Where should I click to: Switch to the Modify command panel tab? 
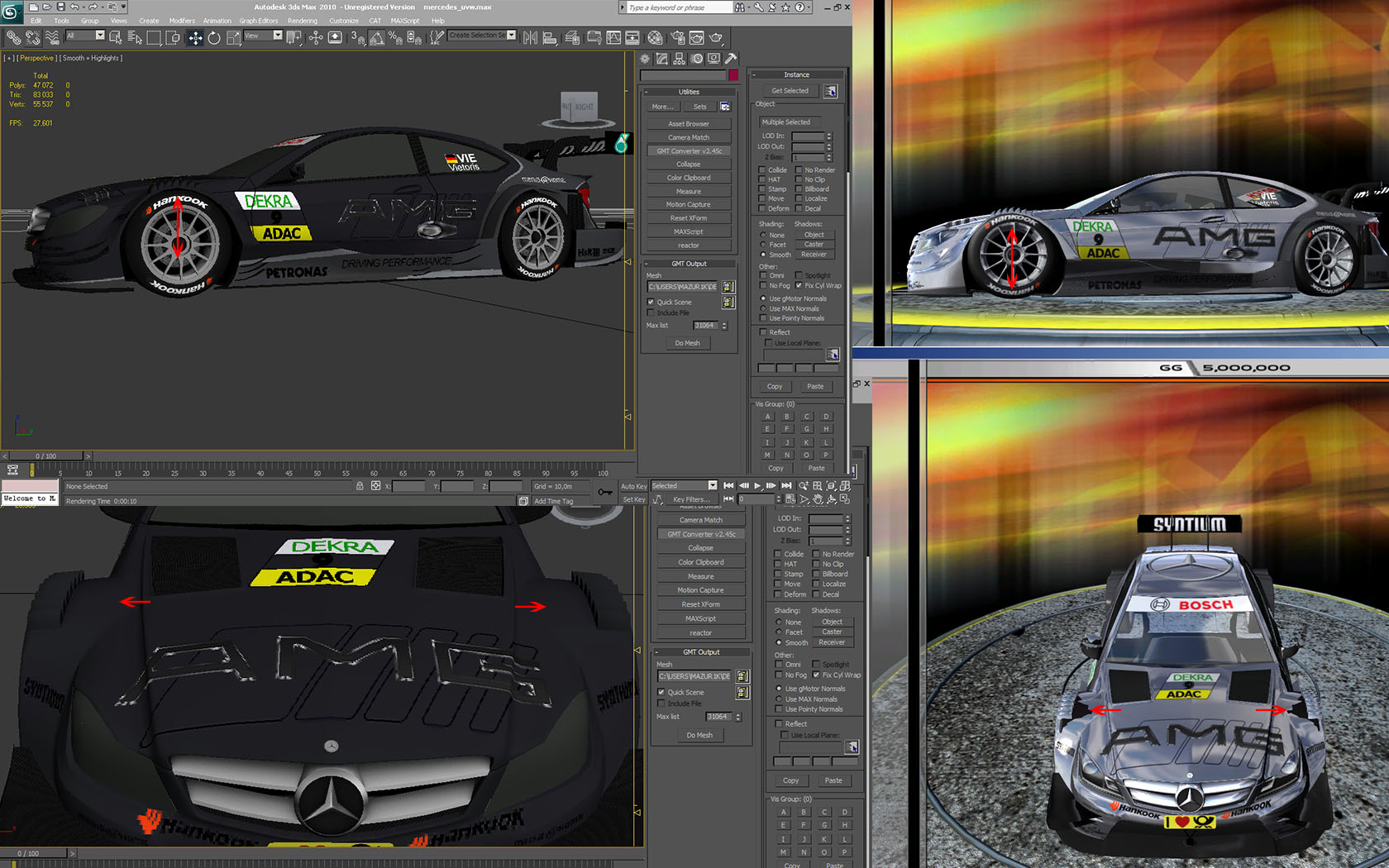pos(661,59)
